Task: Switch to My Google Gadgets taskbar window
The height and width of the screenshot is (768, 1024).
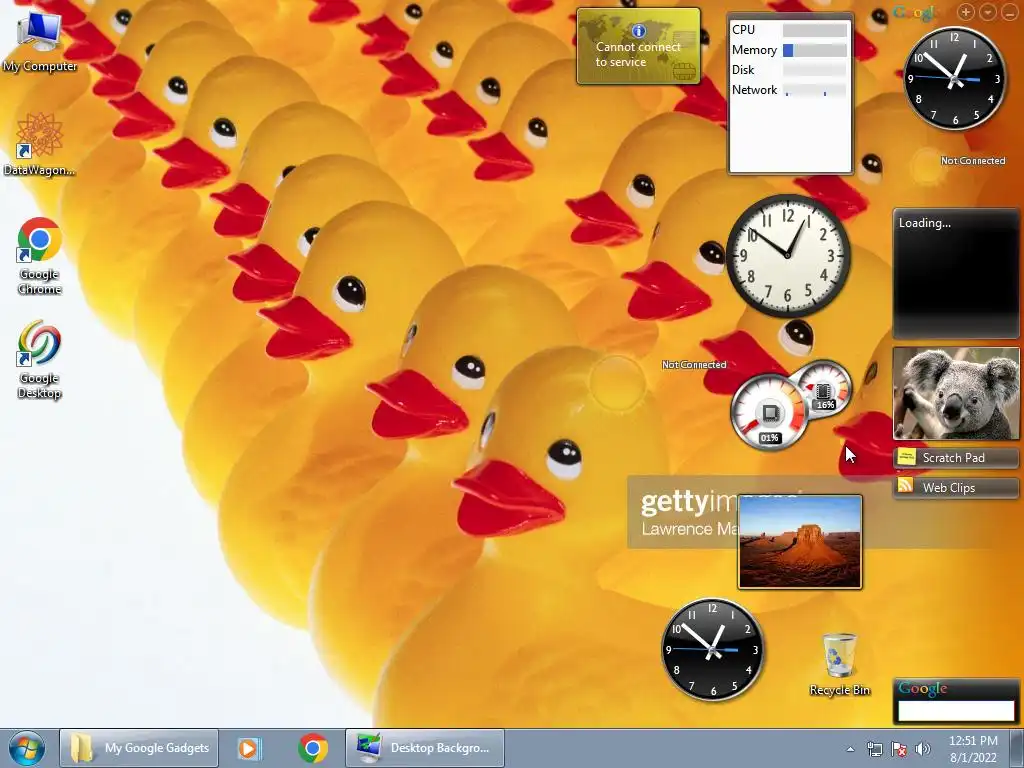Action: point(139,748)
